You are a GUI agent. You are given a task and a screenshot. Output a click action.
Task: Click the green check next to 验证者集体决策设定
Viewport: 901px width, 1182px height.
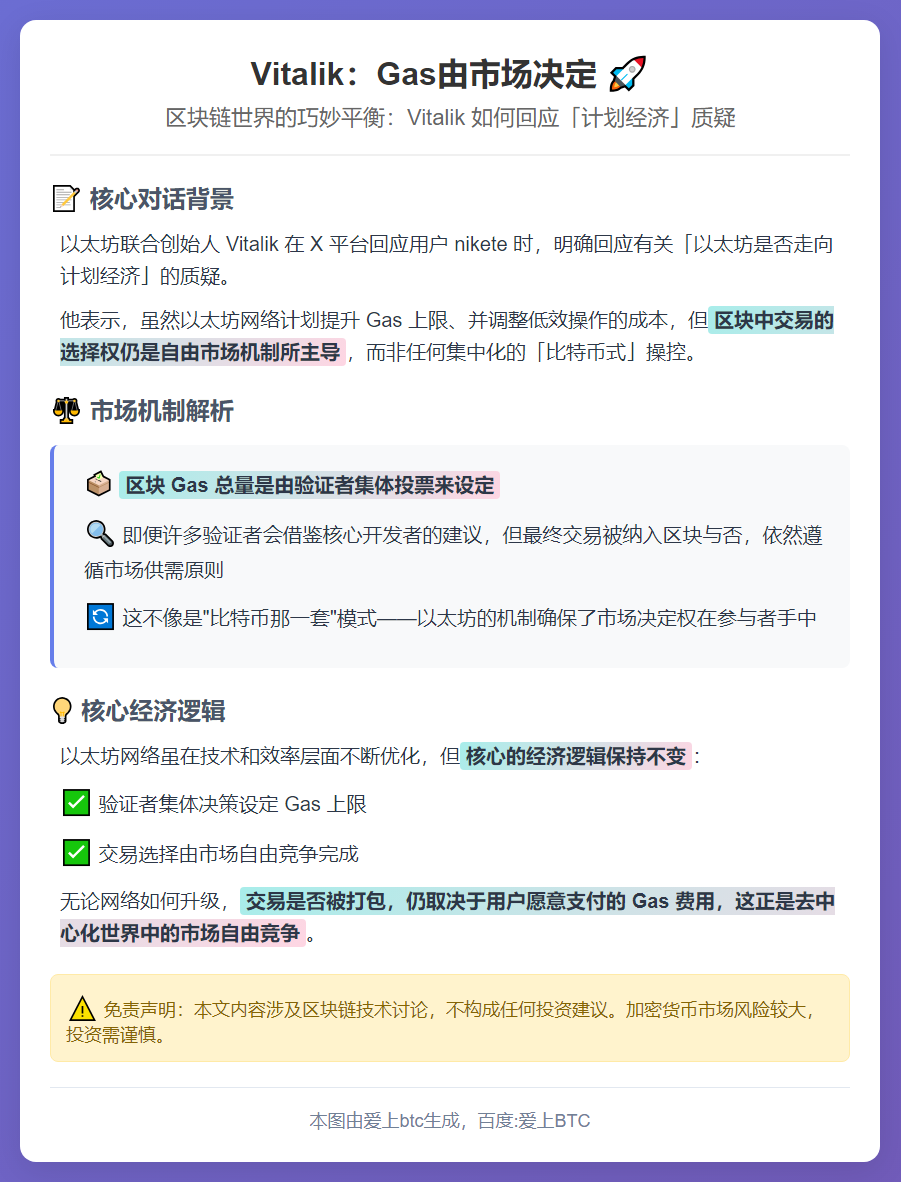(x=76, y=803)
